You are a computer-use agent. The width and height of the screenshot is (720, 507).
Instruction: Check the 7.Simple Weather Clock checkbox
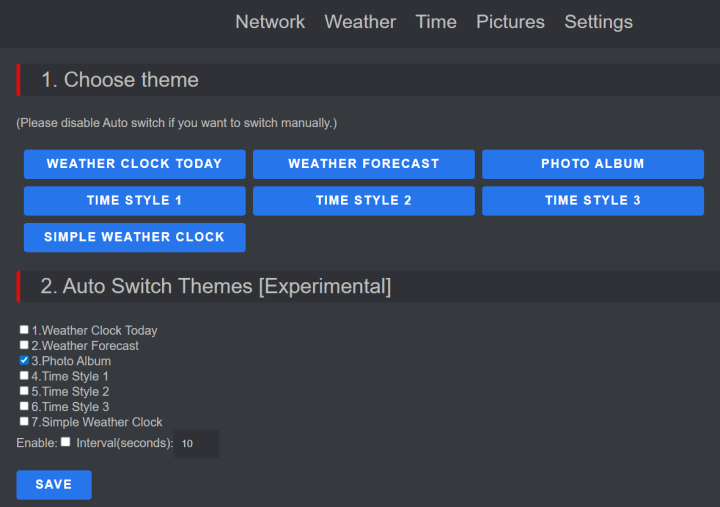(x=24, y=422)
